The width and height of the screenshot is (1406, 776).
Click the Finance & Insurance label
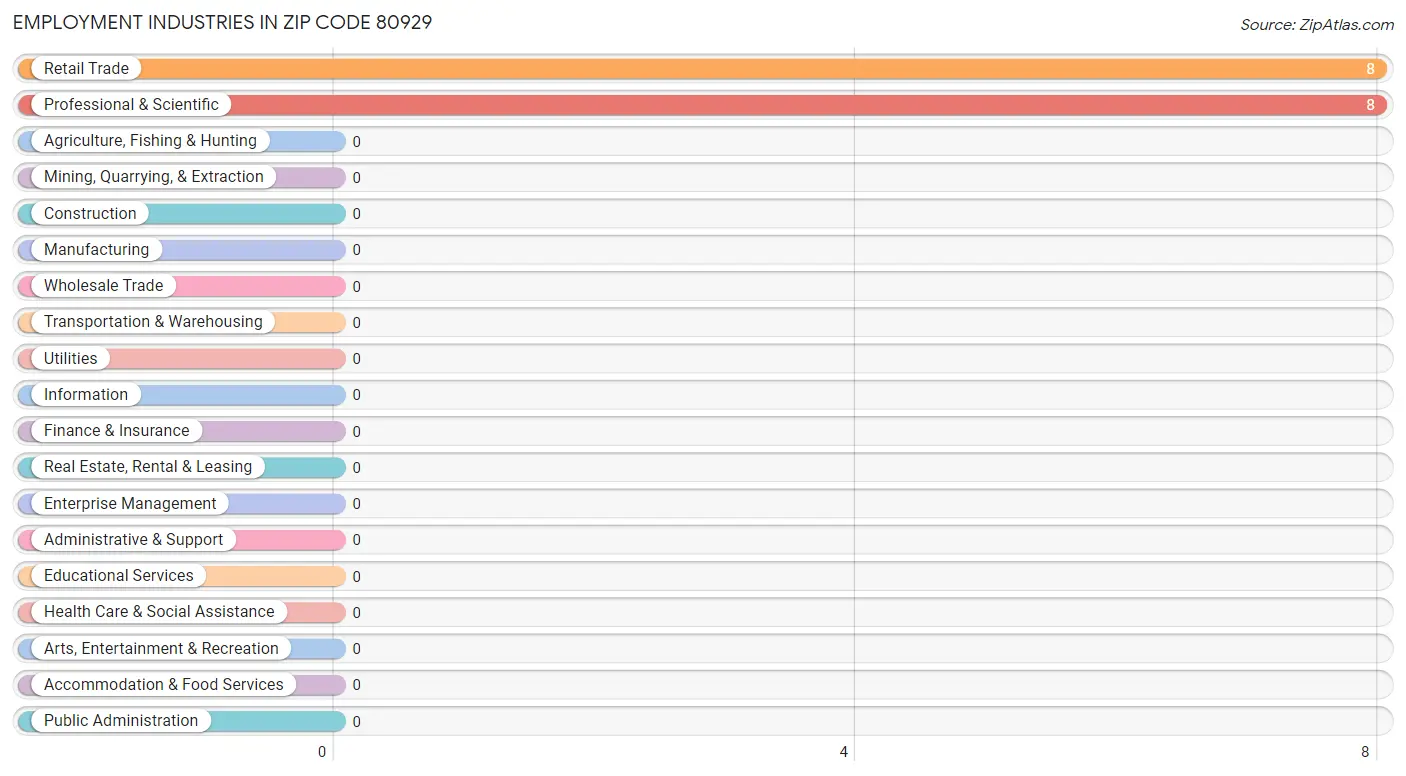[x=116, y=430]
